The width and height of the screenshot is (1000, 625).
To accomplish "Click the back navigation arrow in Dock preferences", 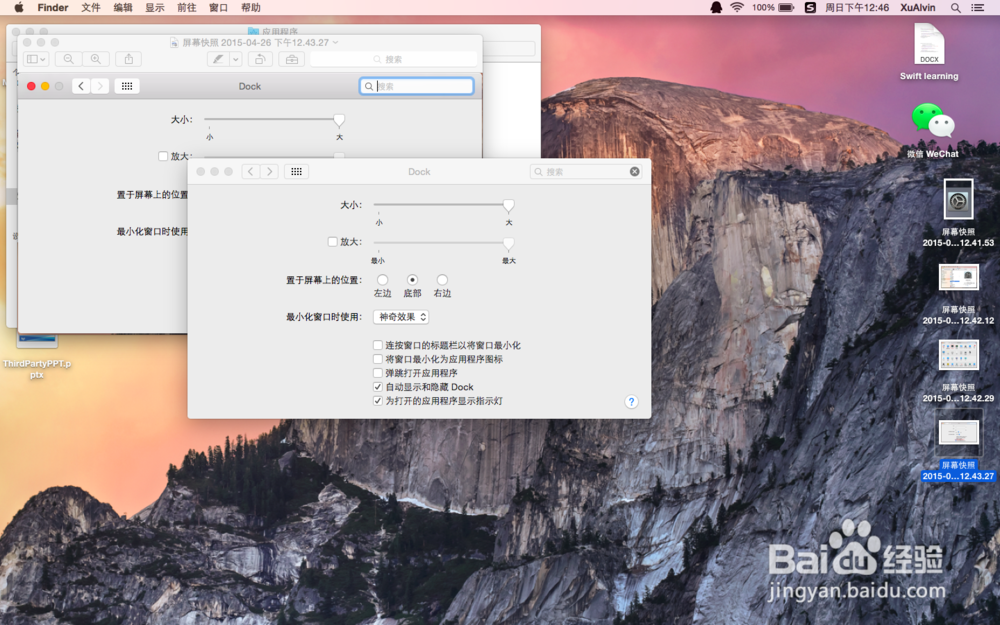I will point(250,171).
